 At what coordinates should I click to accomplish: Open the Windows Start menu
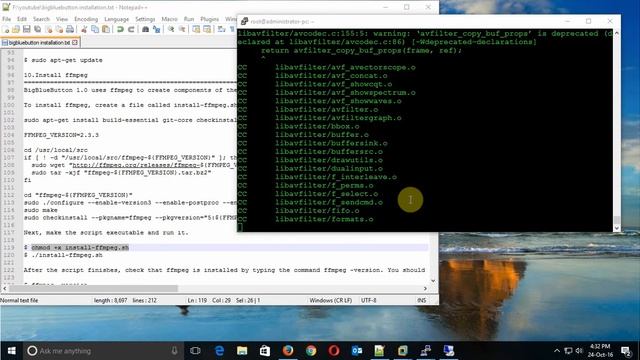(x=11, y=351)
